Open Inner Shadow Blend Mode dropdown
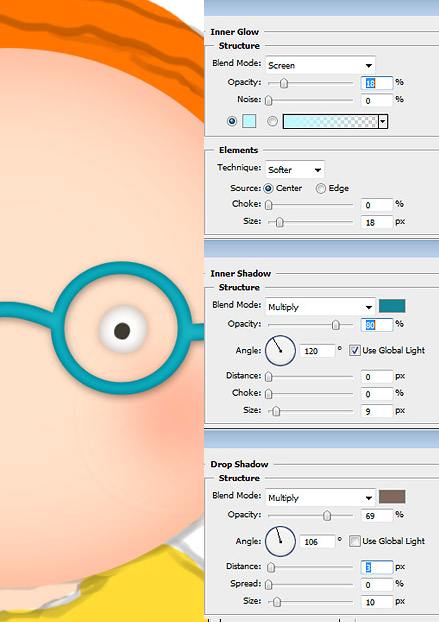The height and width of the screenshot is (622, 439). click(320, 307)
